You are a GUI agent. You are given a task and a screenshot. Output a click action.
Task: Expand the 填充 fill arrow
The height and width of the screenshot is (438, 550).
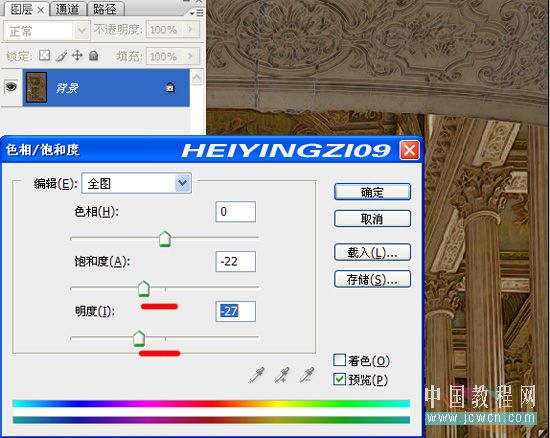pos(191,56)
